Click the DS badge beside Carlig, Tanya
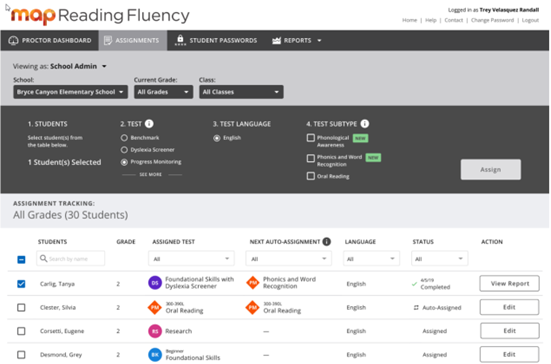Screen dimensions: 551x364 coord(155,283)
